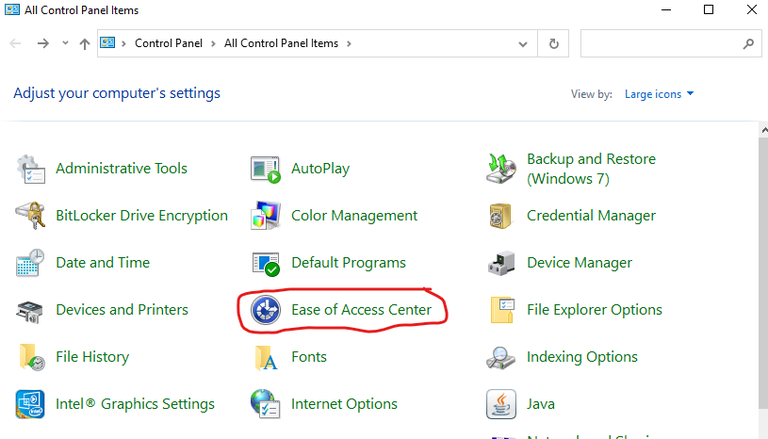Click the AutoPlay icon
Screen dimensions: 768x439
coord(265,170)
